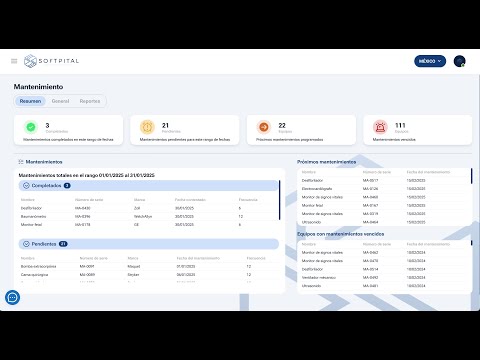480x360 pixels.
Task: Open the 22 upcoming maintenance card
Action: 301,130
